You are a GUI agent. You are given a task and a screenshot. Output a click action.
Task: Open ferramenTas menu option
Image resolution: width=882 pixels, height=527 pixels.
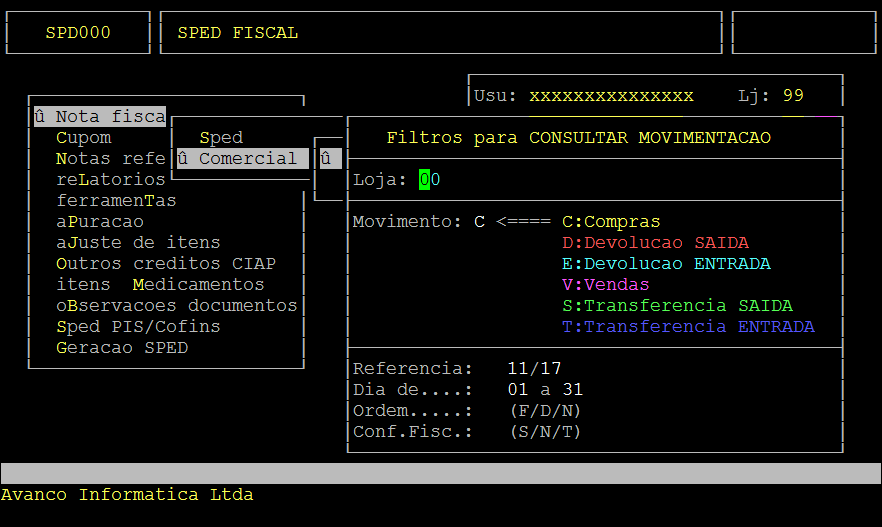click(116, 201)
